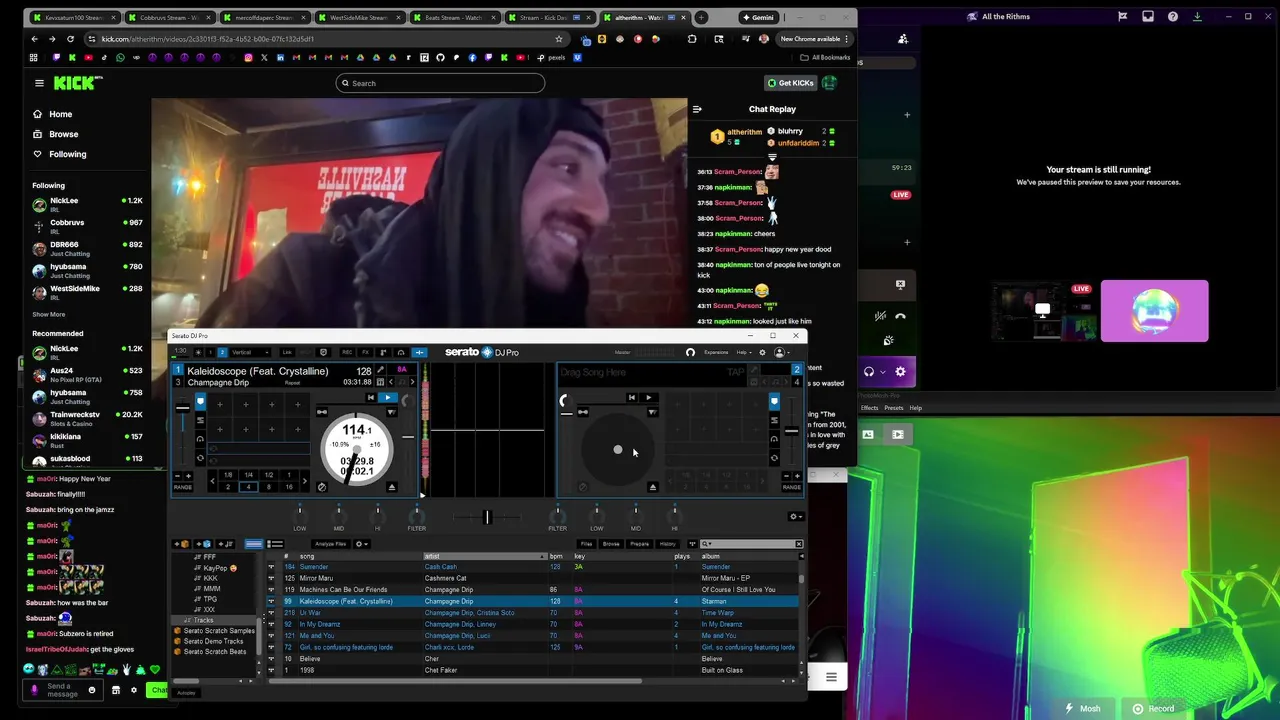Image resolution: width=1280 pixels, height=720 pixels.
Task: Open Serato settings gear icon
Action: point(762,352)
